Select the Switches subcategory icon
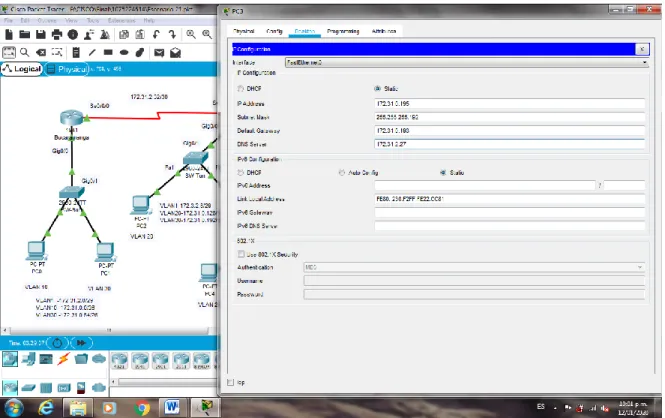 pos(28,387)
